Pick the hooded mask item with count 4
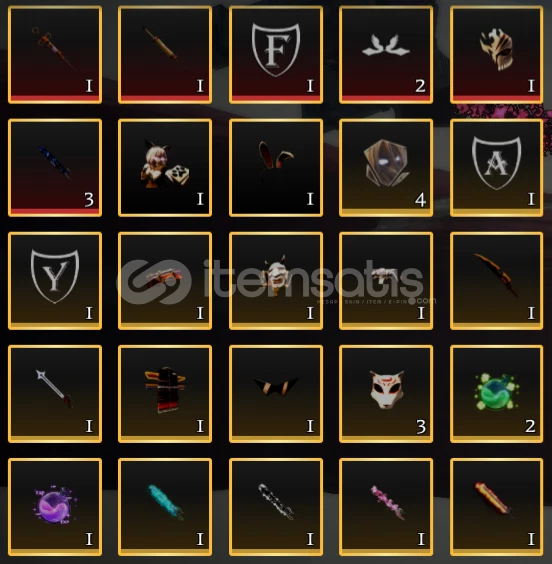The image size is (552, 564). 386,168
